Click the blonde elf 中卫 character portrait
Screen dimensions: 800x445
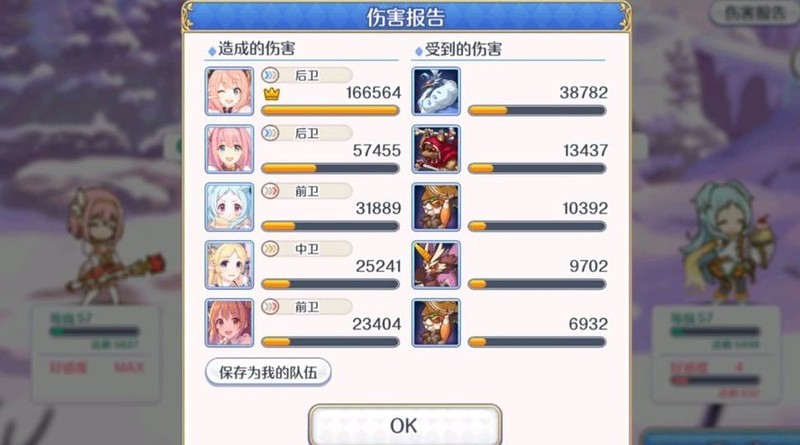point(229,265)
